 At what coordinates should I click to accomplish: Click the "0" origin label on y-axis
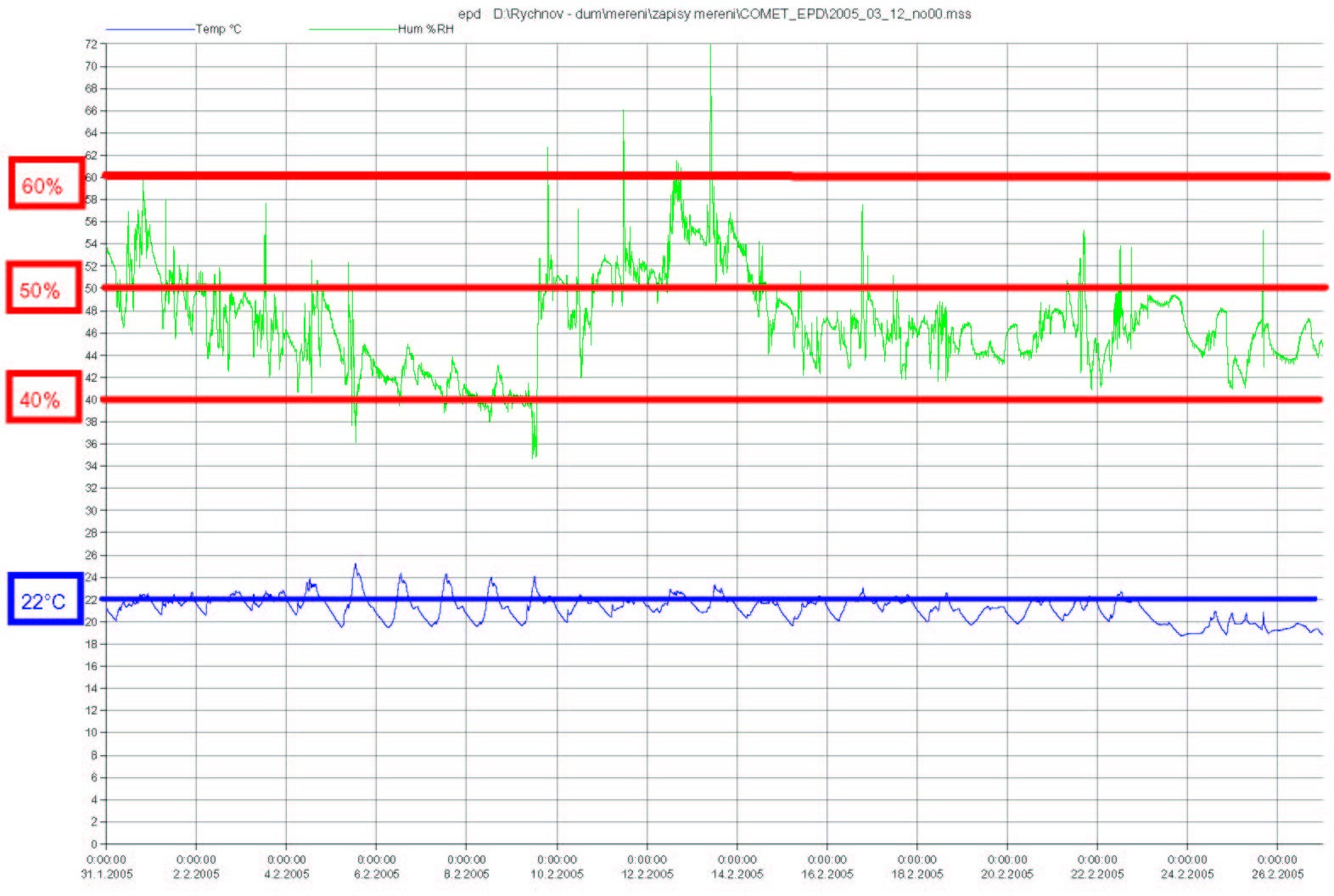tap(94, 844)
